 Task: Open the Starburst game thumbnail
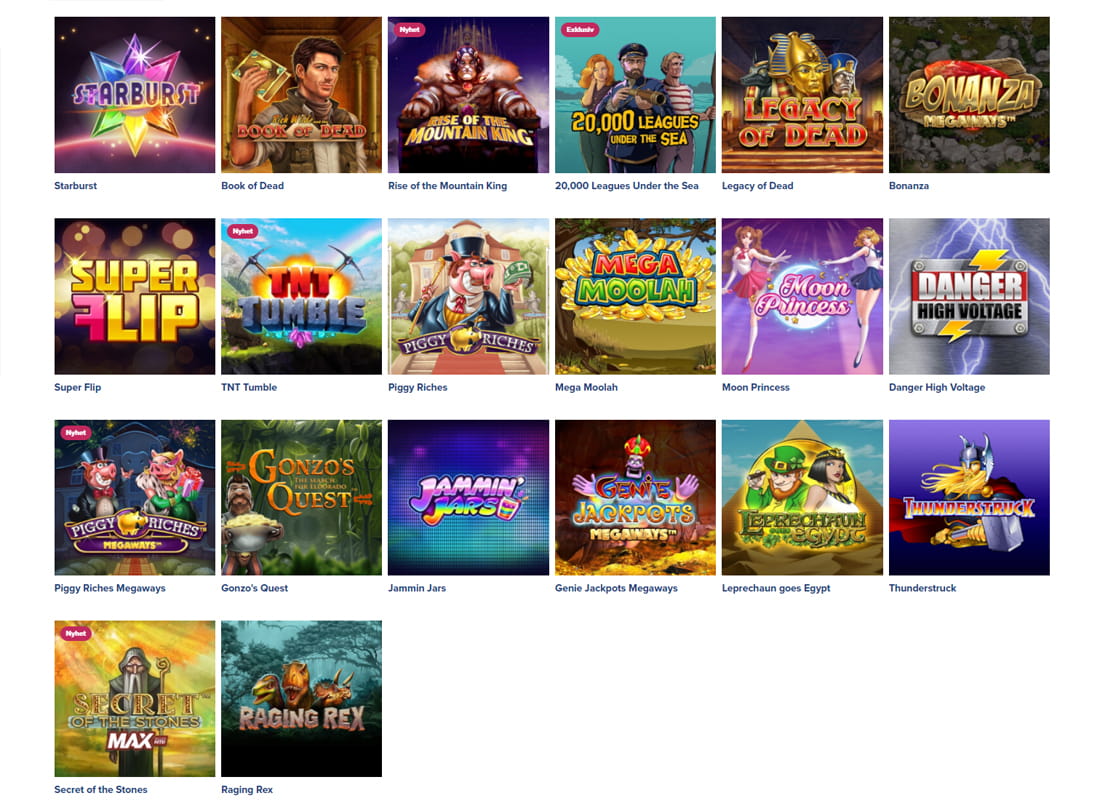[x=135, y=95]
